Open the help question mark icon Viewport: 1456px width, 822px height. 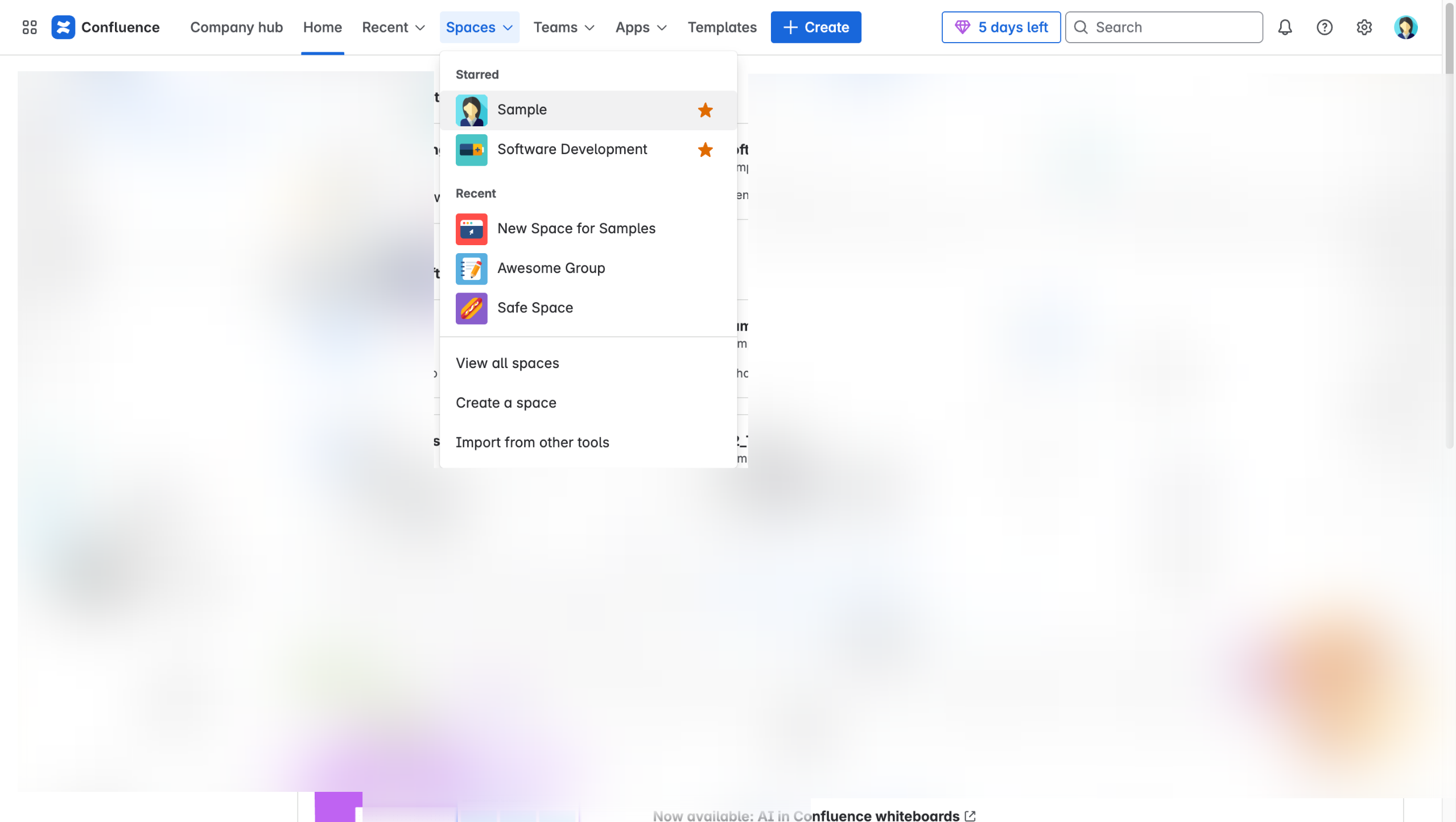coord(1325,27)
